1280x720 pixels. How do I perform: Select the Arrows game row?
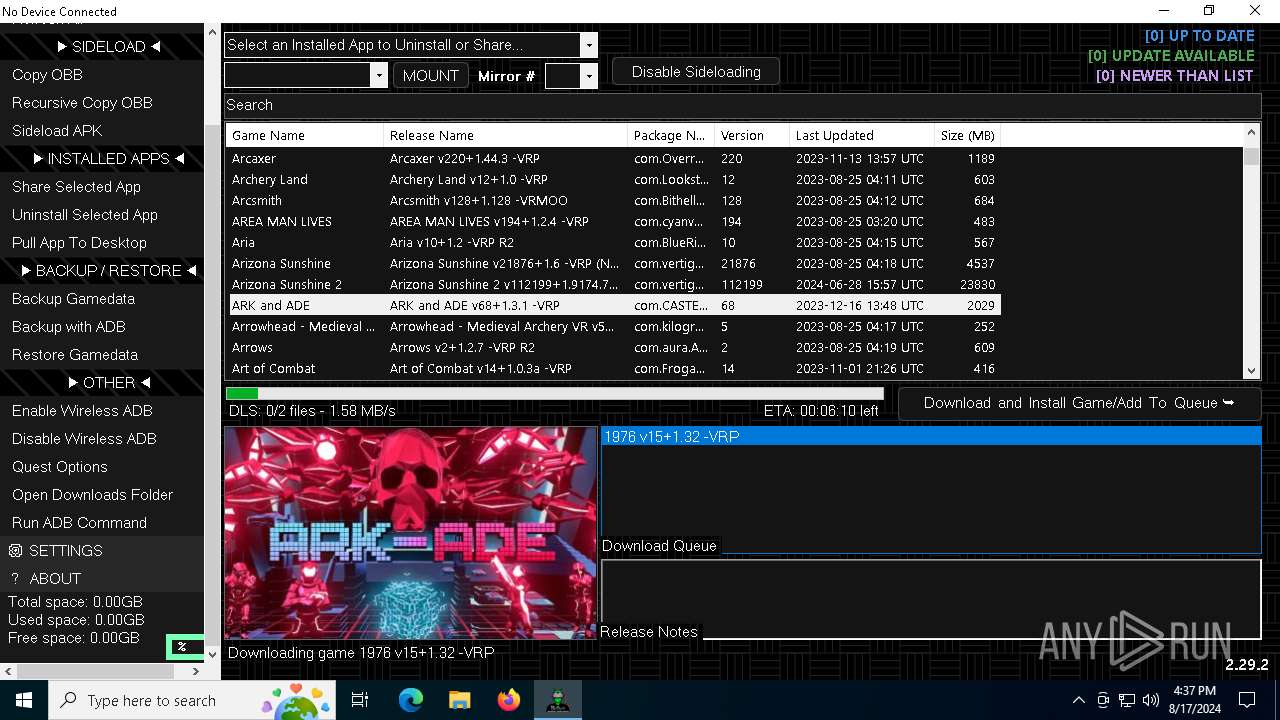[x=613, y=347]
